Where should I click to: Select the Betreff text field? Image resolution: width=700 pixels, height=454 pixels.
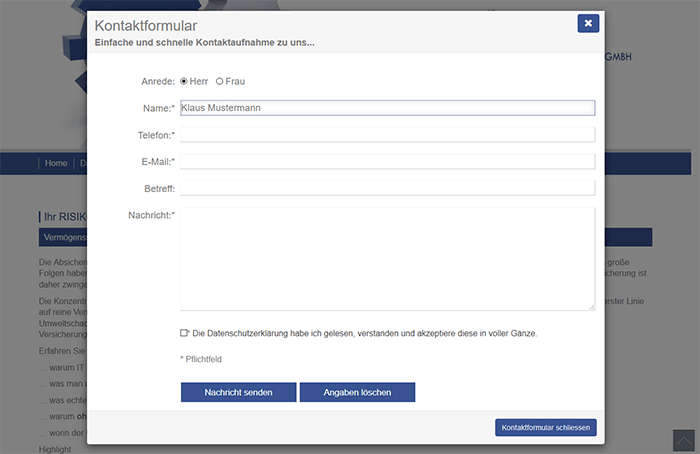(388, 188)
